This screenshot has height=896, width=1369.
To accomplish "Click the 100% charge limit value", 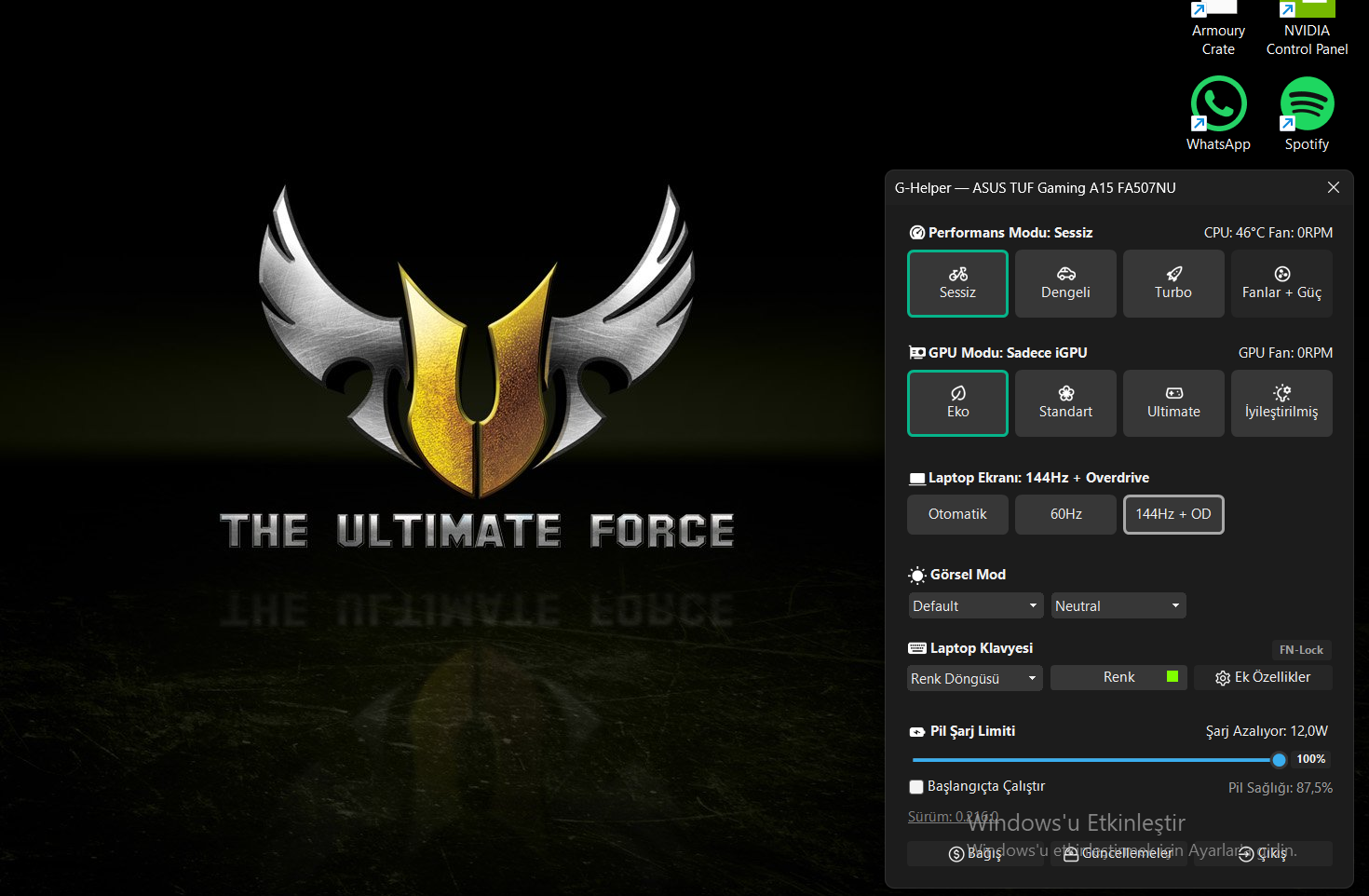I will point(1310,759).
